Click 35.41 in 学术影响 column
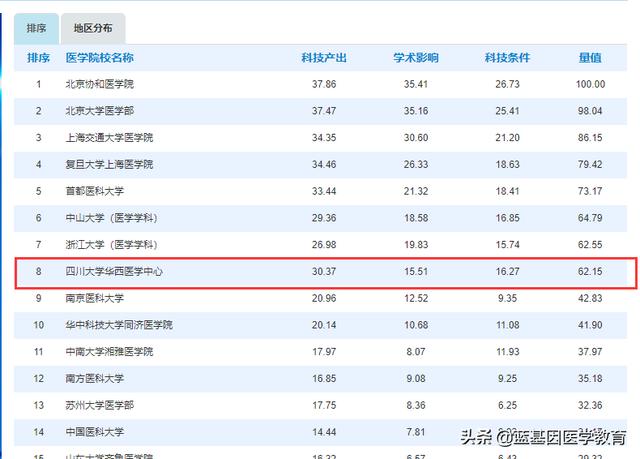This screenshot has width=640, height=459. click(x=416, y=84)
